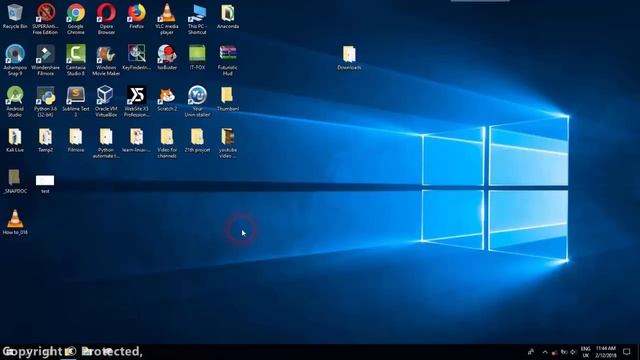
Task: Open Wondershare Filmora shortcut
Action: click(x=45, y=60)
